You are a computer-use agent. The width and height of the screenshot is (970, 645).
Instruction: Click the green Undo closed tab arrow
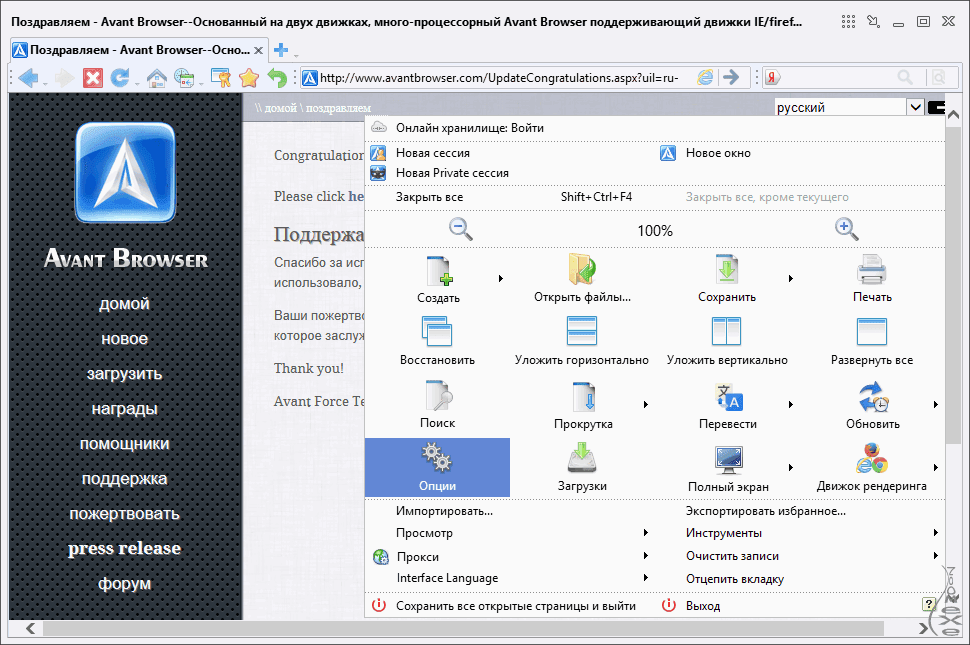[x=278, y=78]
